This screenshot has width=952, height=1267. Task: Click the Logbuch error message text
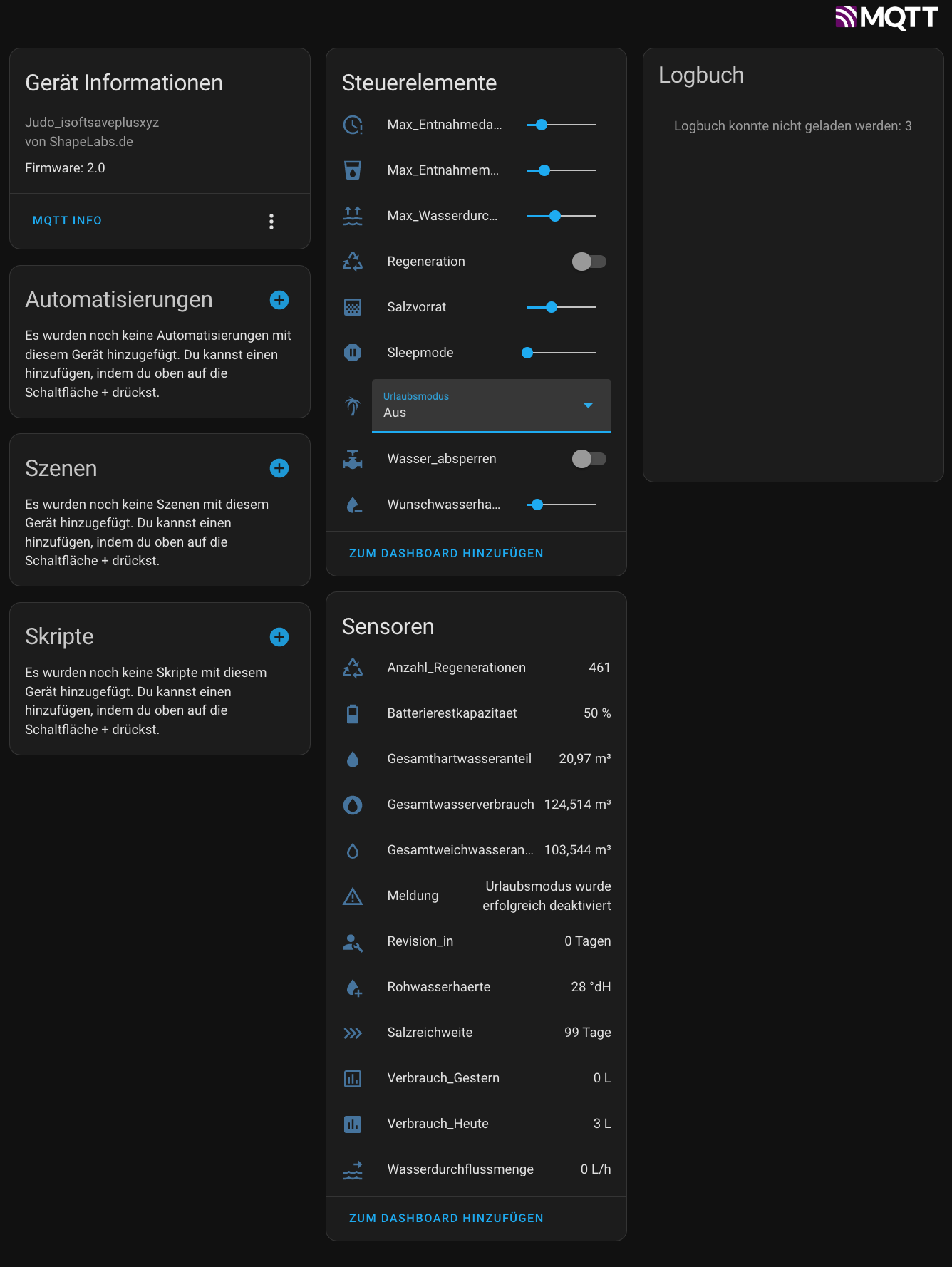pyautogui.click(x=793, y=126)
